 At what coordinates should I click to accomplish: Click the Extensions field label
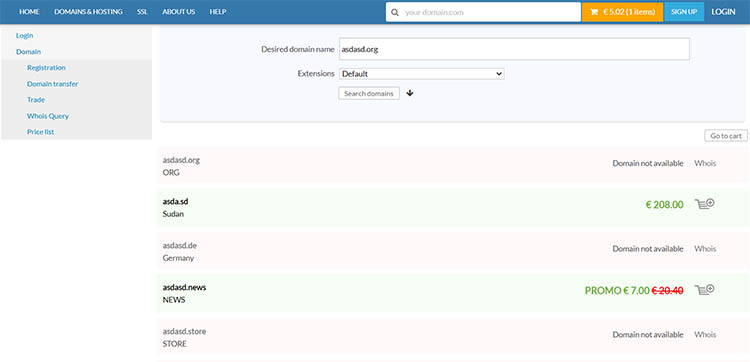pos(316,74)
